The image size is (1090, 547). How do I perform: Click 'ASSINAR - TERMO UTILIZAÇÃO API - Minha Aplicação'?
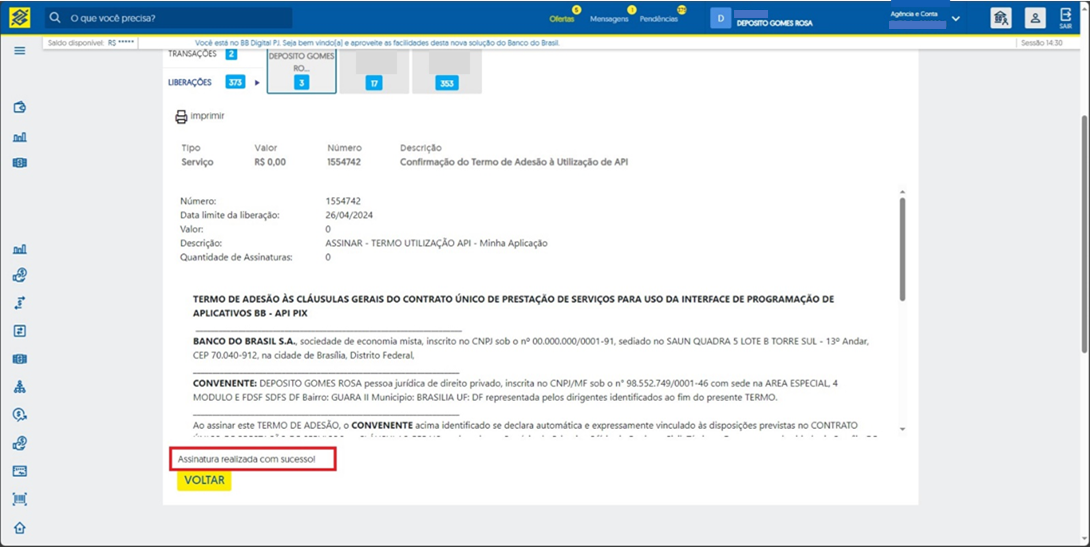pyautogui.click(x=437, y=243)
